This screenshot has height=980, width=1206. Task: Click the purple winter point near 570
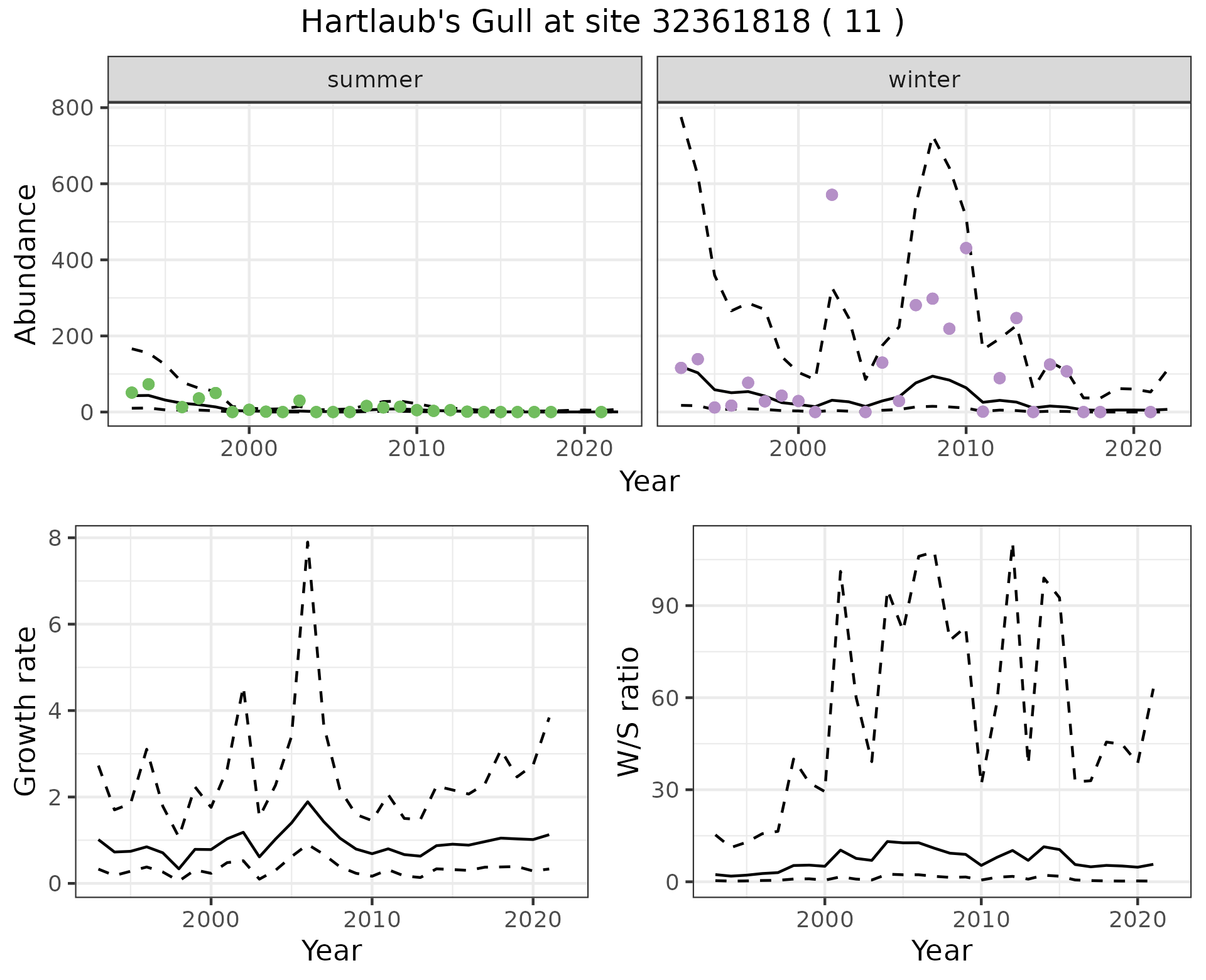(x=832, y=195)
